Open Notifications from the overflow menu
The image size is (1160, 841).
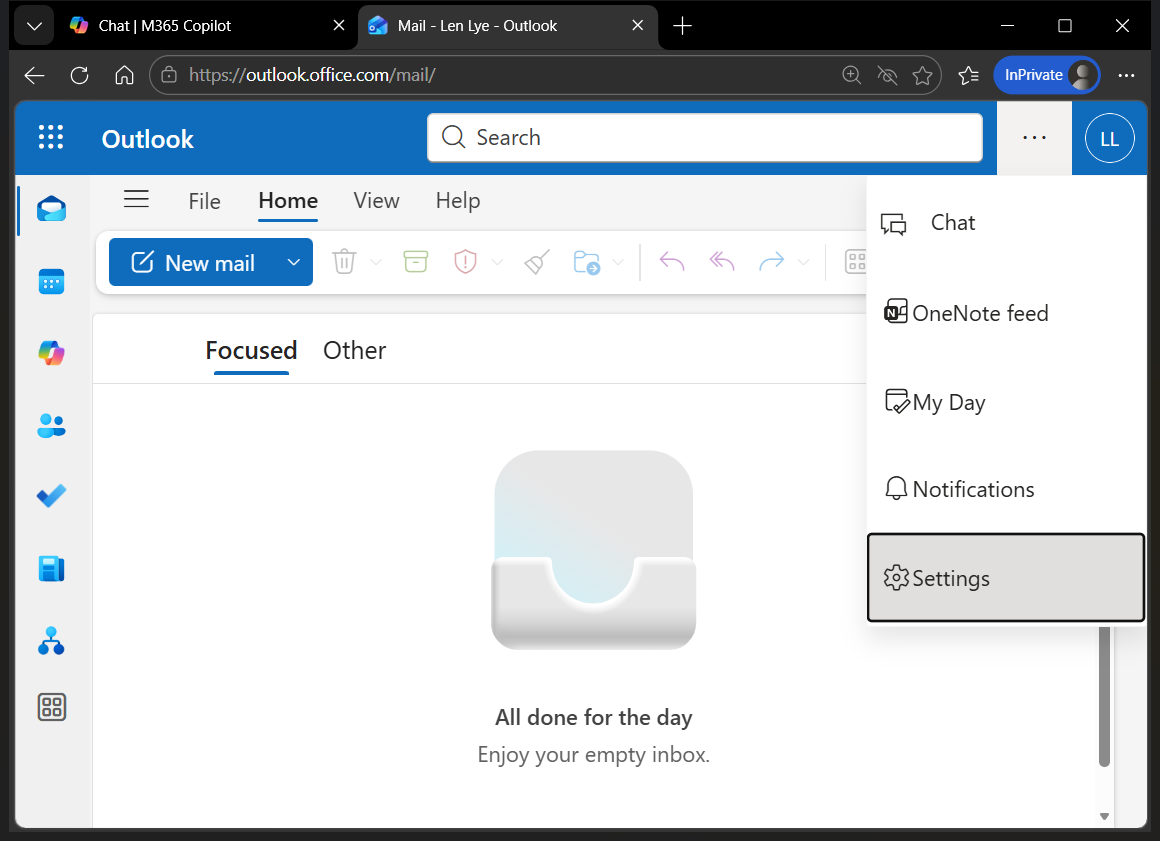pos(972,489)
